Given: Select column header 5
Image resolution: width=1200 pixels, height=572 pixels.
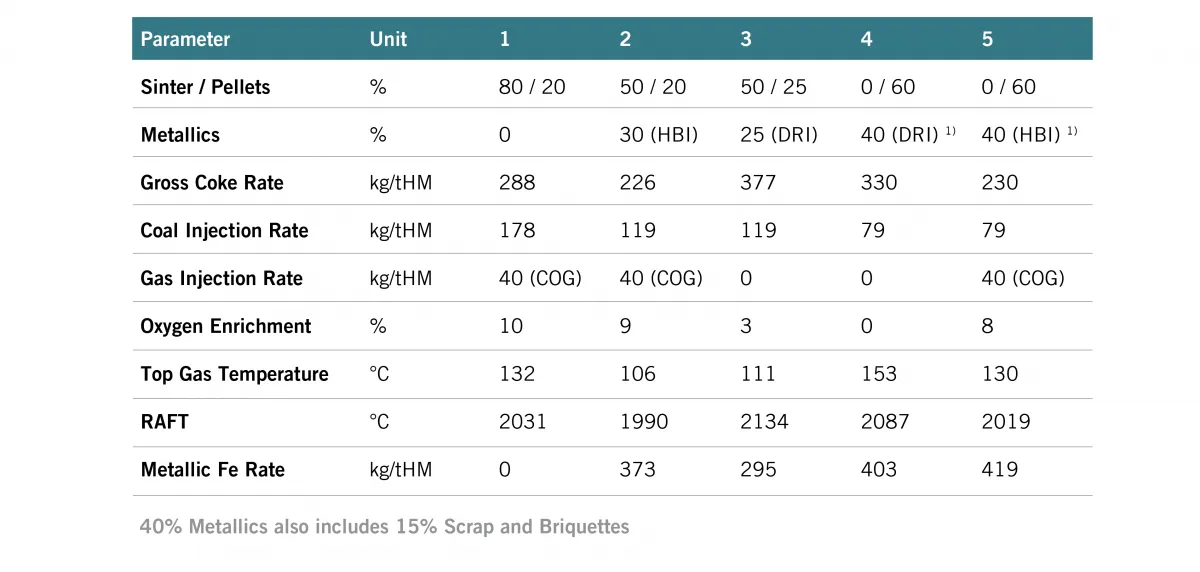Looking at the screenshot, I should [x=988, y=39].
